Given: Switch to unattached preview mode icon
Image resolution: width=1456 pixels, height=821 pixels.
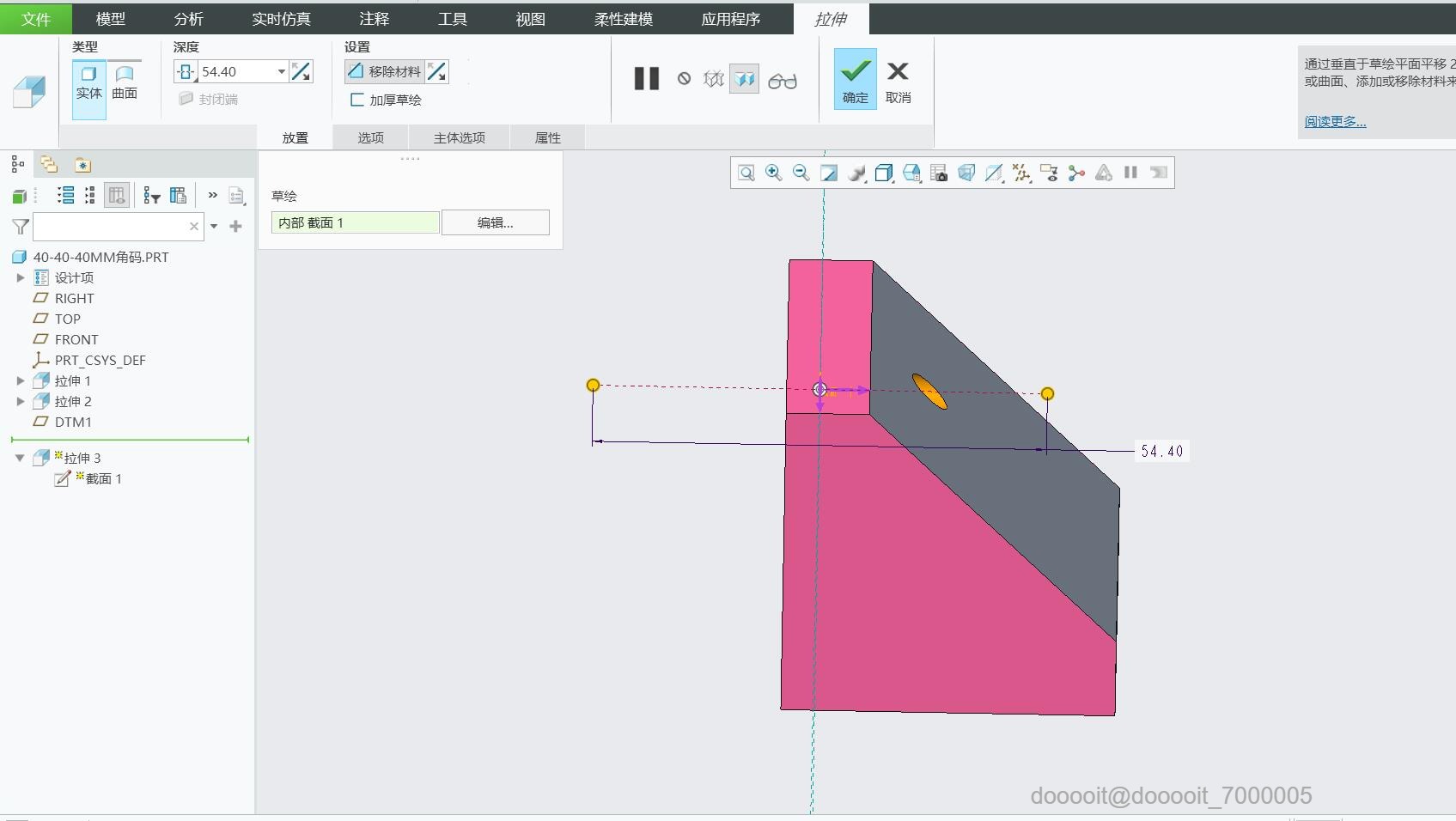Looking at the screenshot, I should (x=713, y=79).
